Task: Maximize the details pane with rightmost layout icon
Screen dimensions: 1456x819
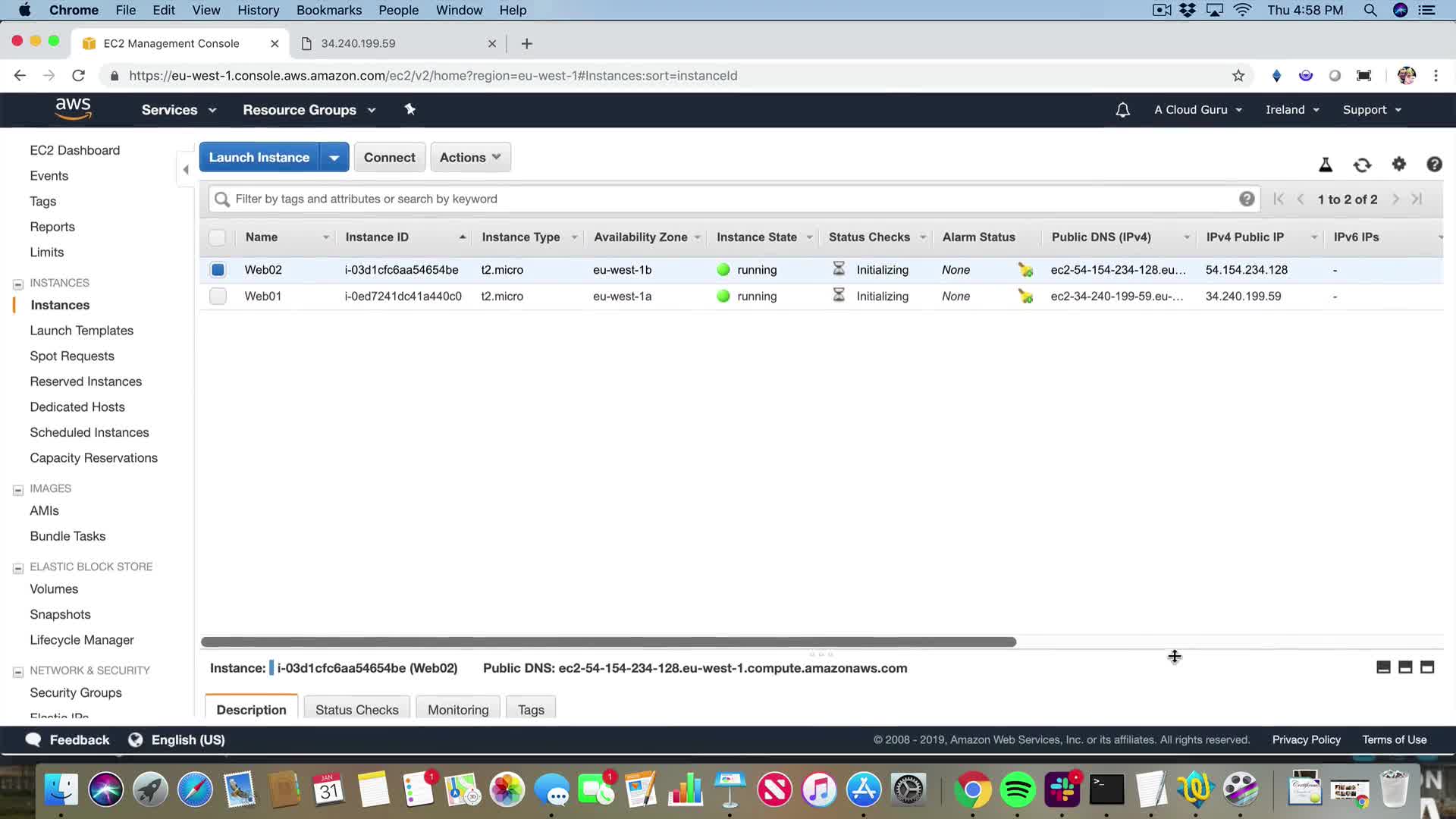Action: pyautogui.click(x=1427, y=667)
